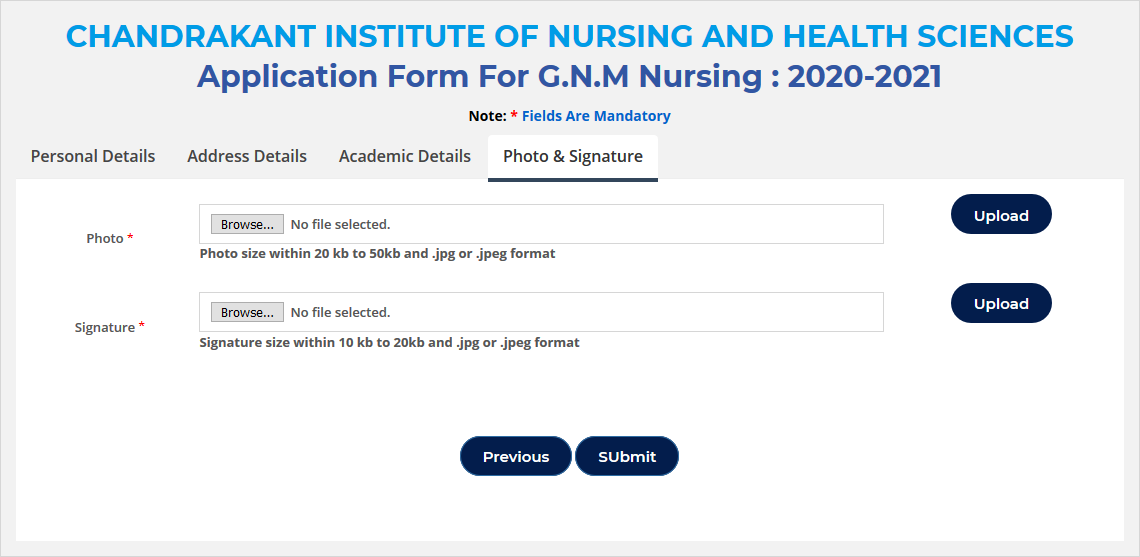Upload the selected Photo file
The width and height of the screenshot is (1140, 557).
coord(1001,215)
